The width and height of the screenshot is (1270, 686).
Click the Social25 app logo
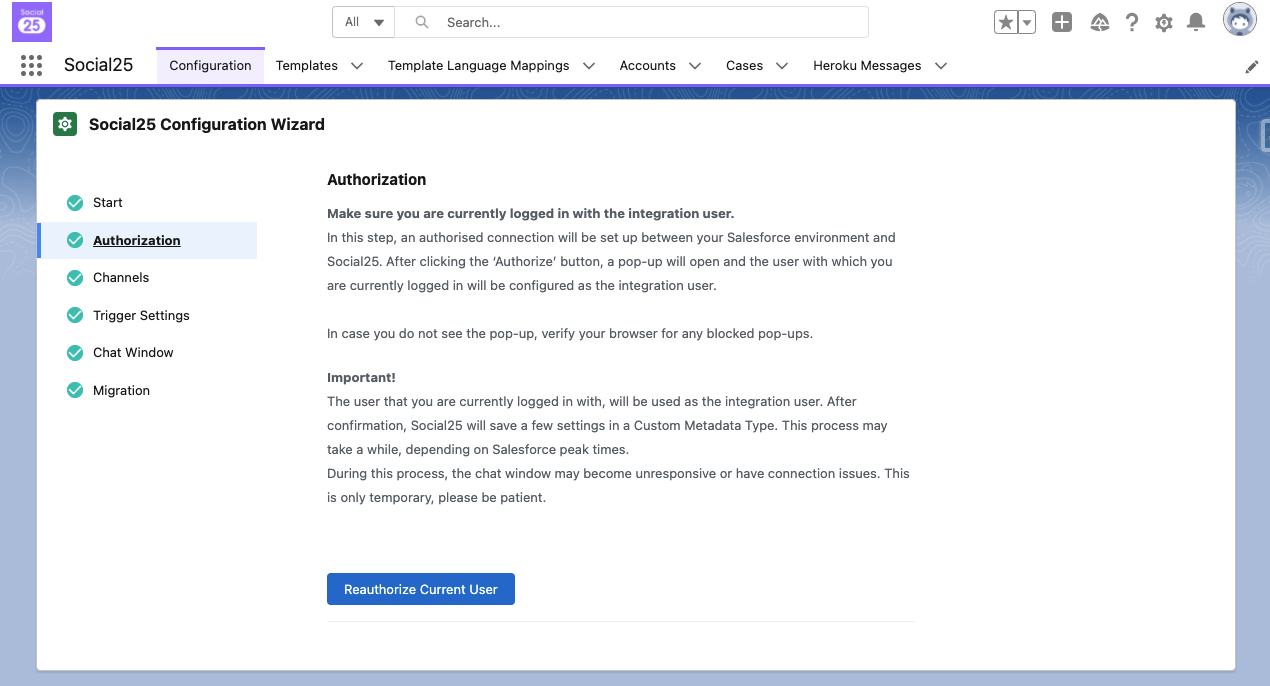32,22
